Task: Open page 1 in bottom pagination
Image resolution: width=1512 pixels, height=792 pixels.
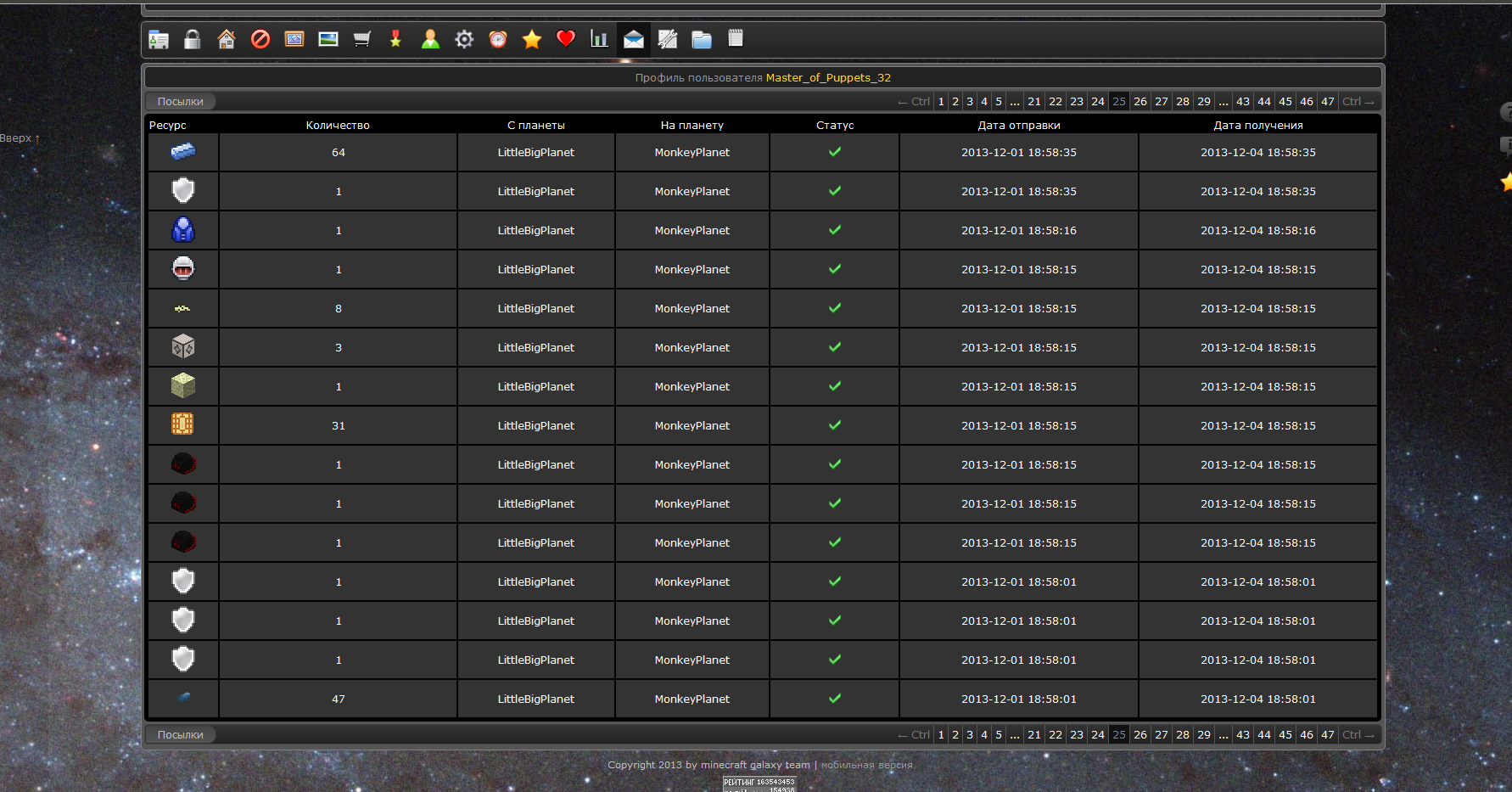Action: point(941,735)
